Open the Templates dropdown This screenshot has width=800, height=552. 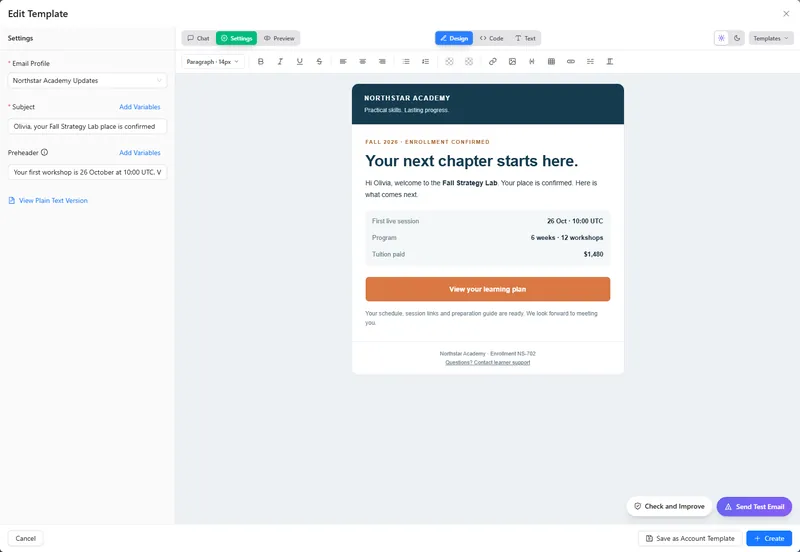[x=771, y=38]
